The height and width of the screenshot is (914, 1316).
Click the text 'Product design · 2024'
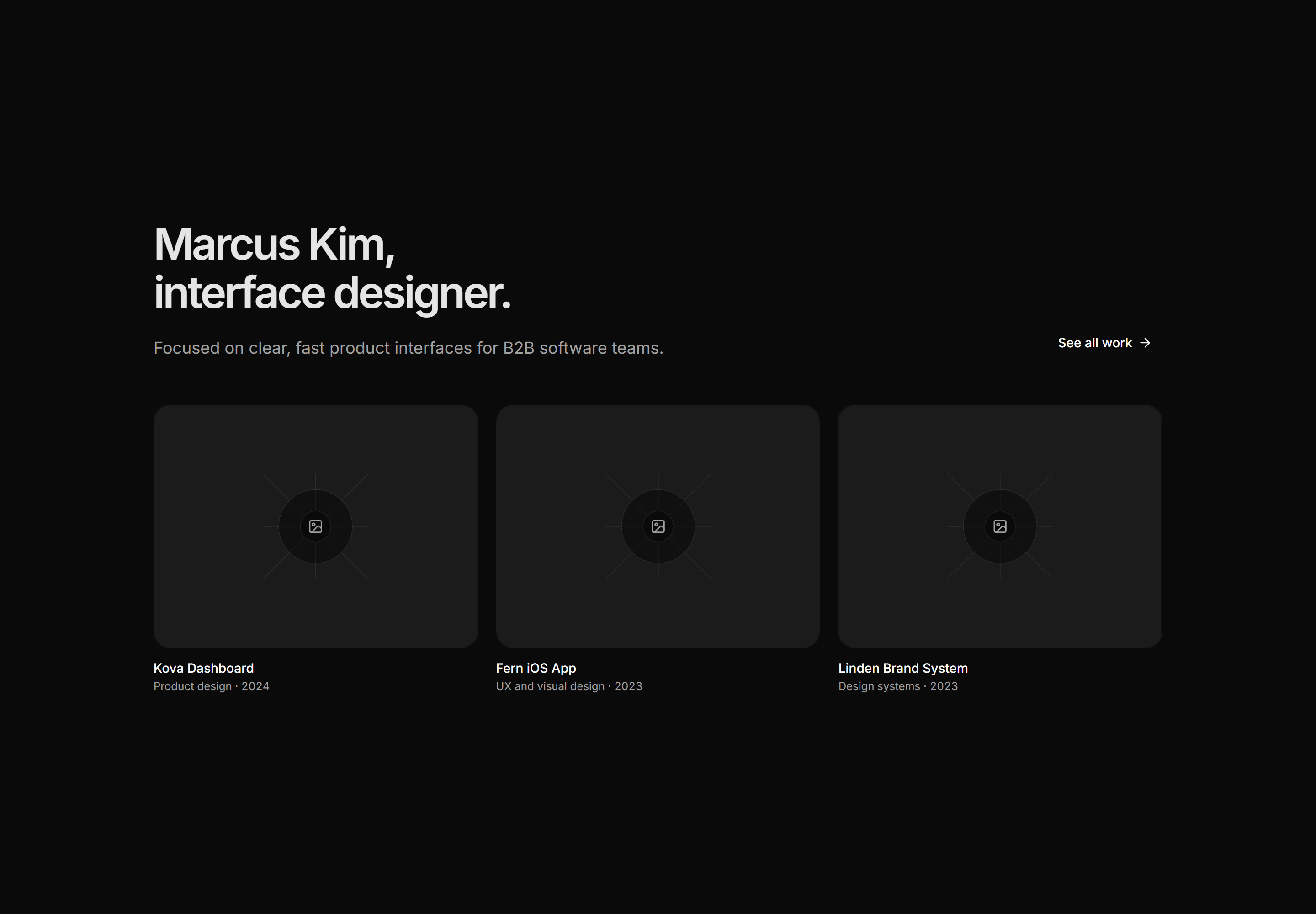coord(211,686)
